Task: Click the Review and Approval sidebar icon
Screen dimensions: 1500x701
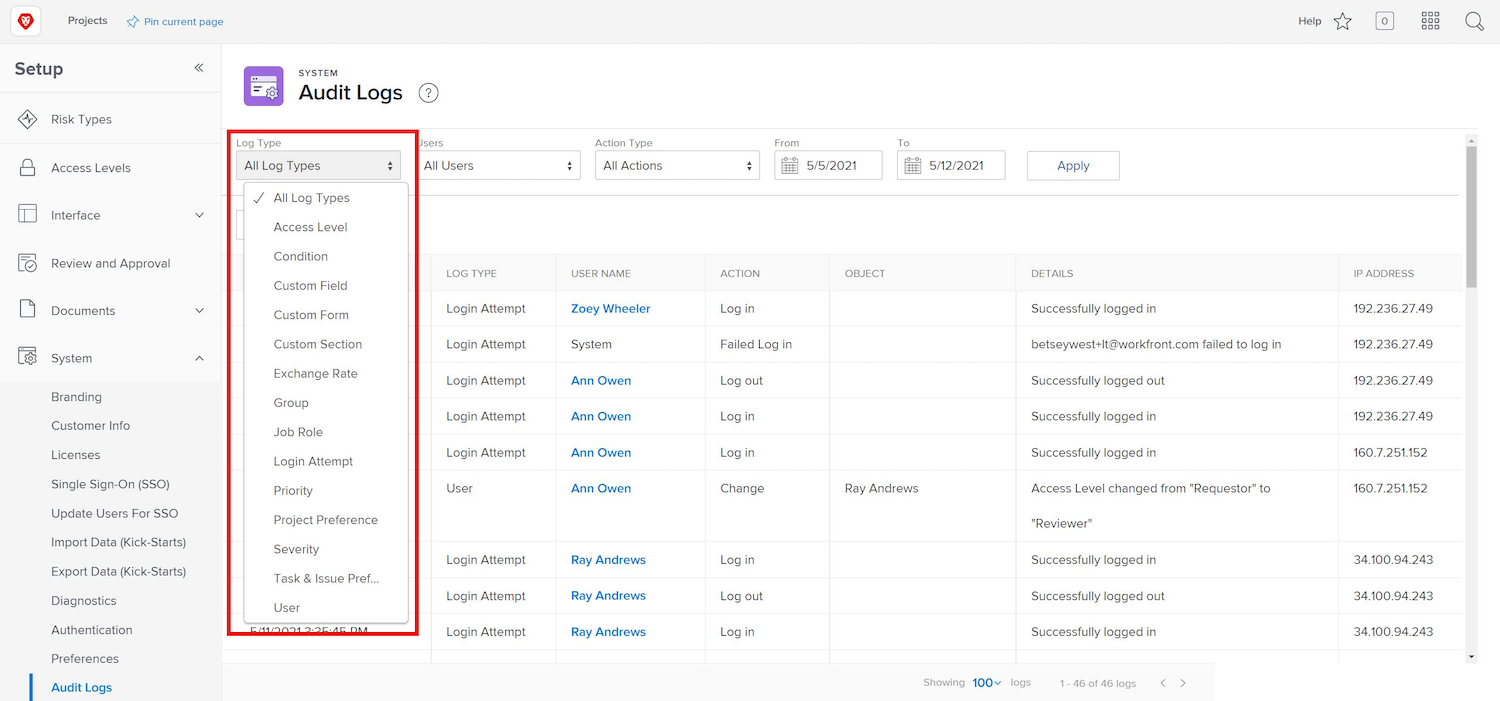Action: pyautogui.click(x=27, y=262)
